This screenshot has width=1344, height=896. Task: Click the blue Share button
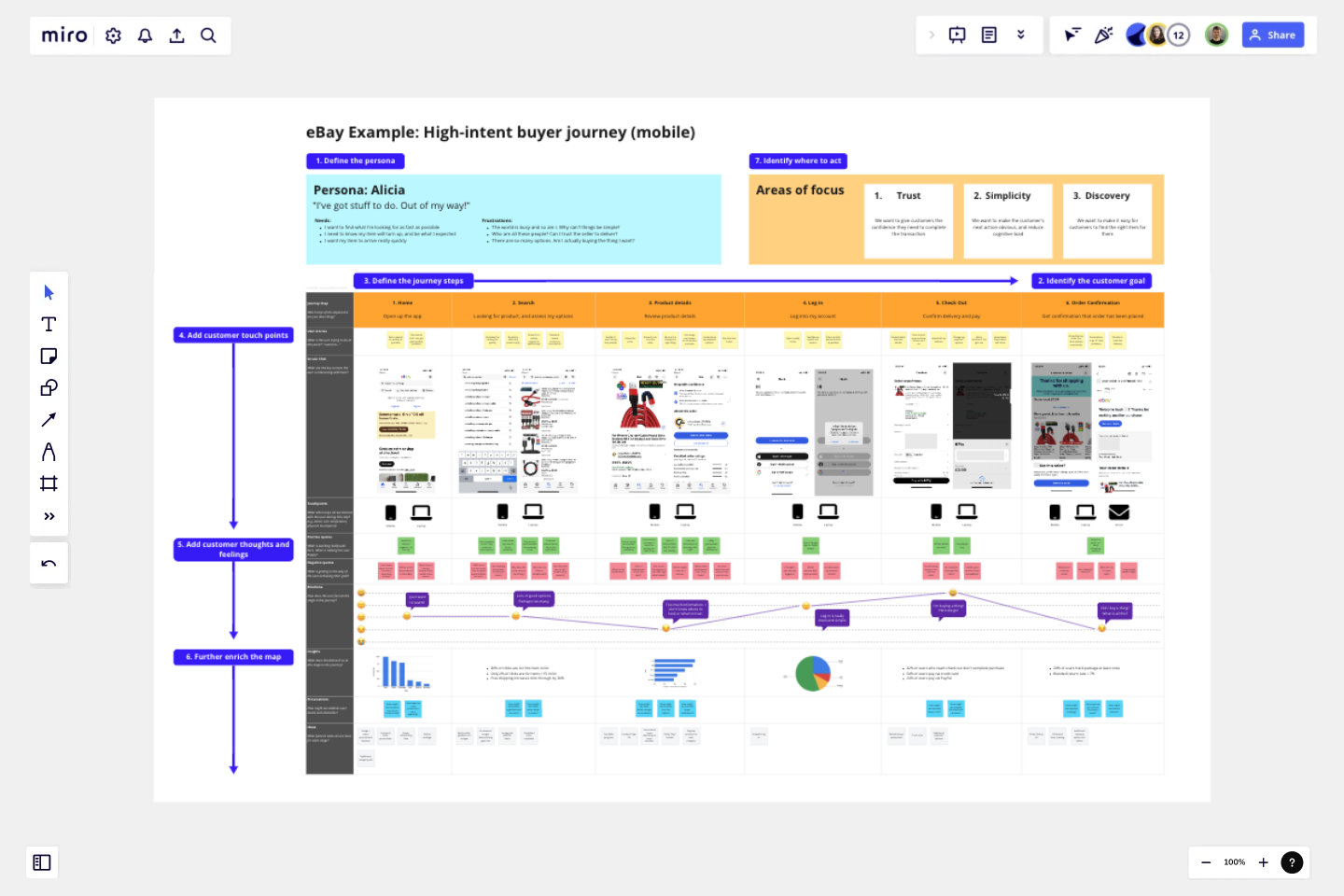[1272, 35]
